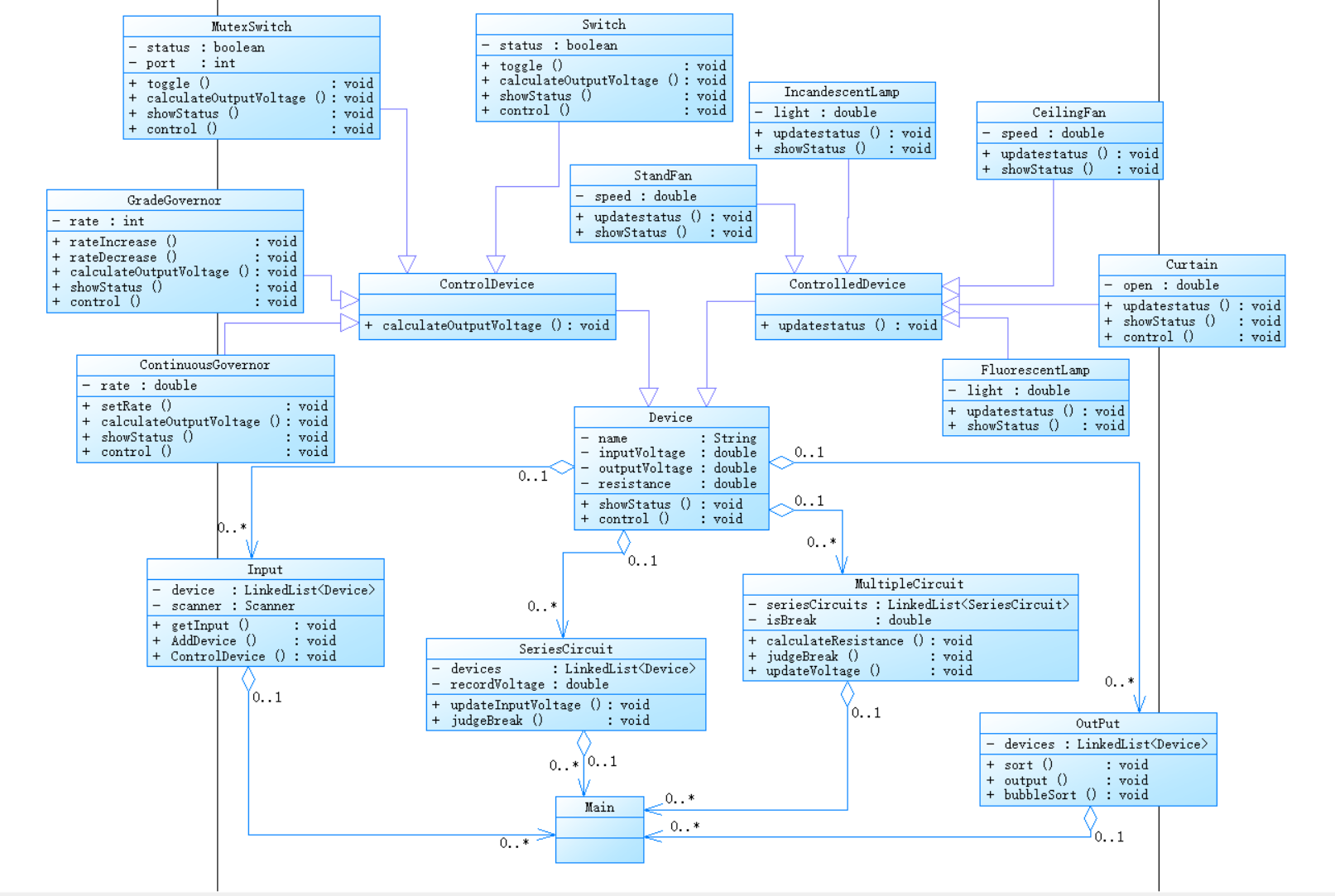Click 'outputVoltage : double' attribute in Device

(x=670, y=468)
